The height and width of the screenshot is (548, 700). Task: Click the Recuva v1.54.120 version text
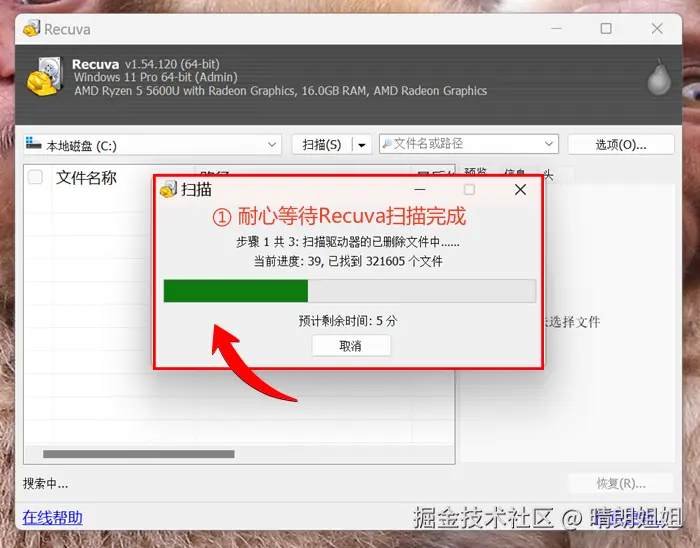click(x=146, y=64)
